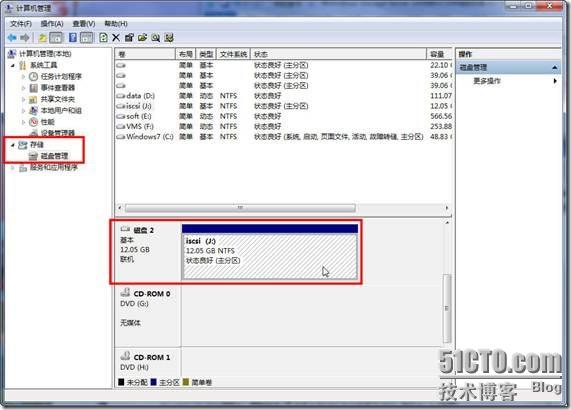The height and width of the screenshot is (410, 571).
Task: Click the blue Help question mark icon
Action: point(73,38)
